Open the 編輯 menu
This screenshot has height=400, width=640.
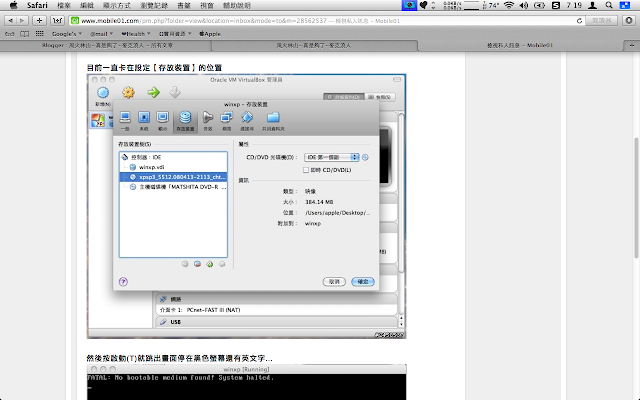pos(87,5)
